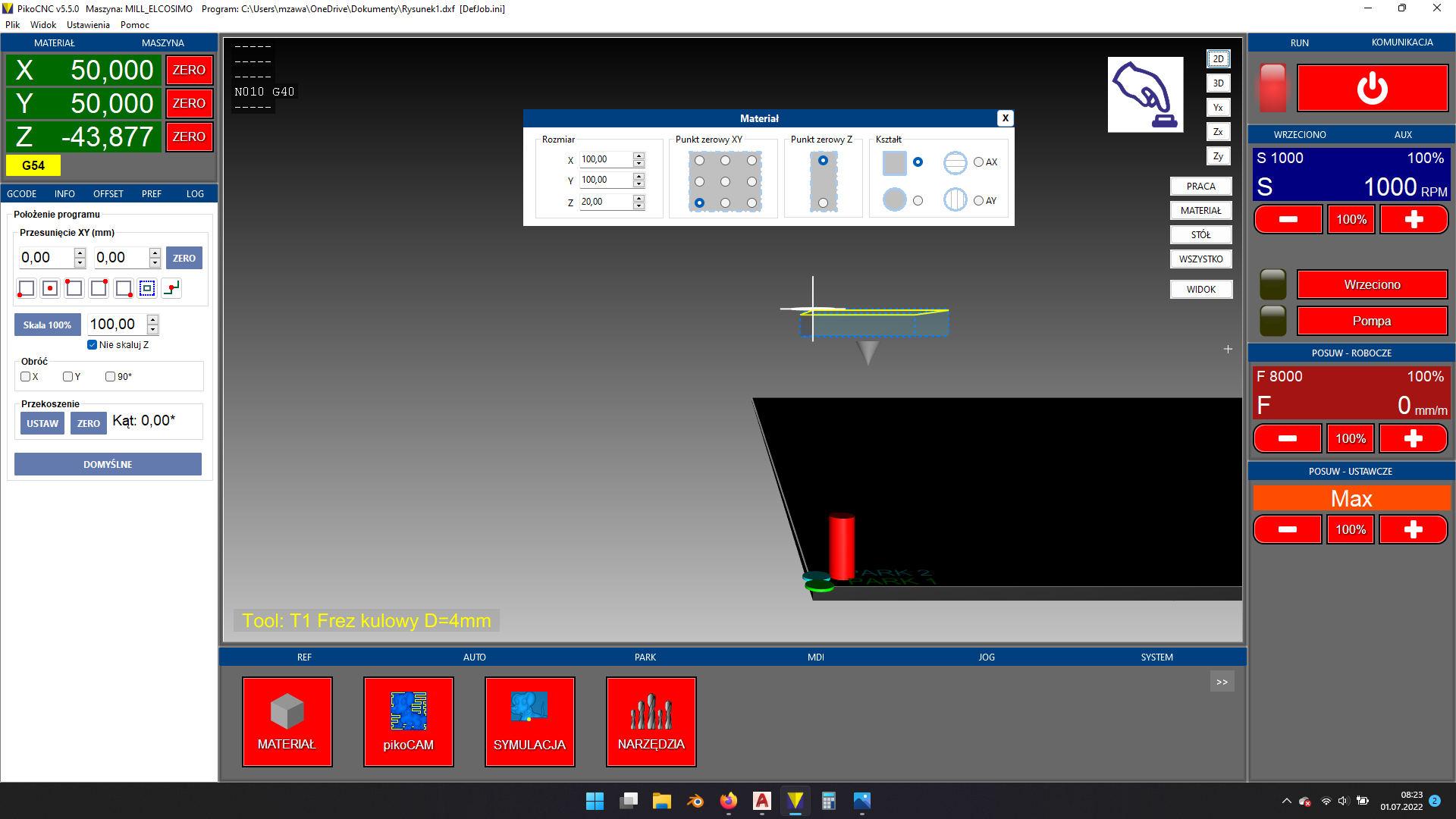Click the Material dialog X size field
The width and height of the screenshot is (1456, 819).
607,159
